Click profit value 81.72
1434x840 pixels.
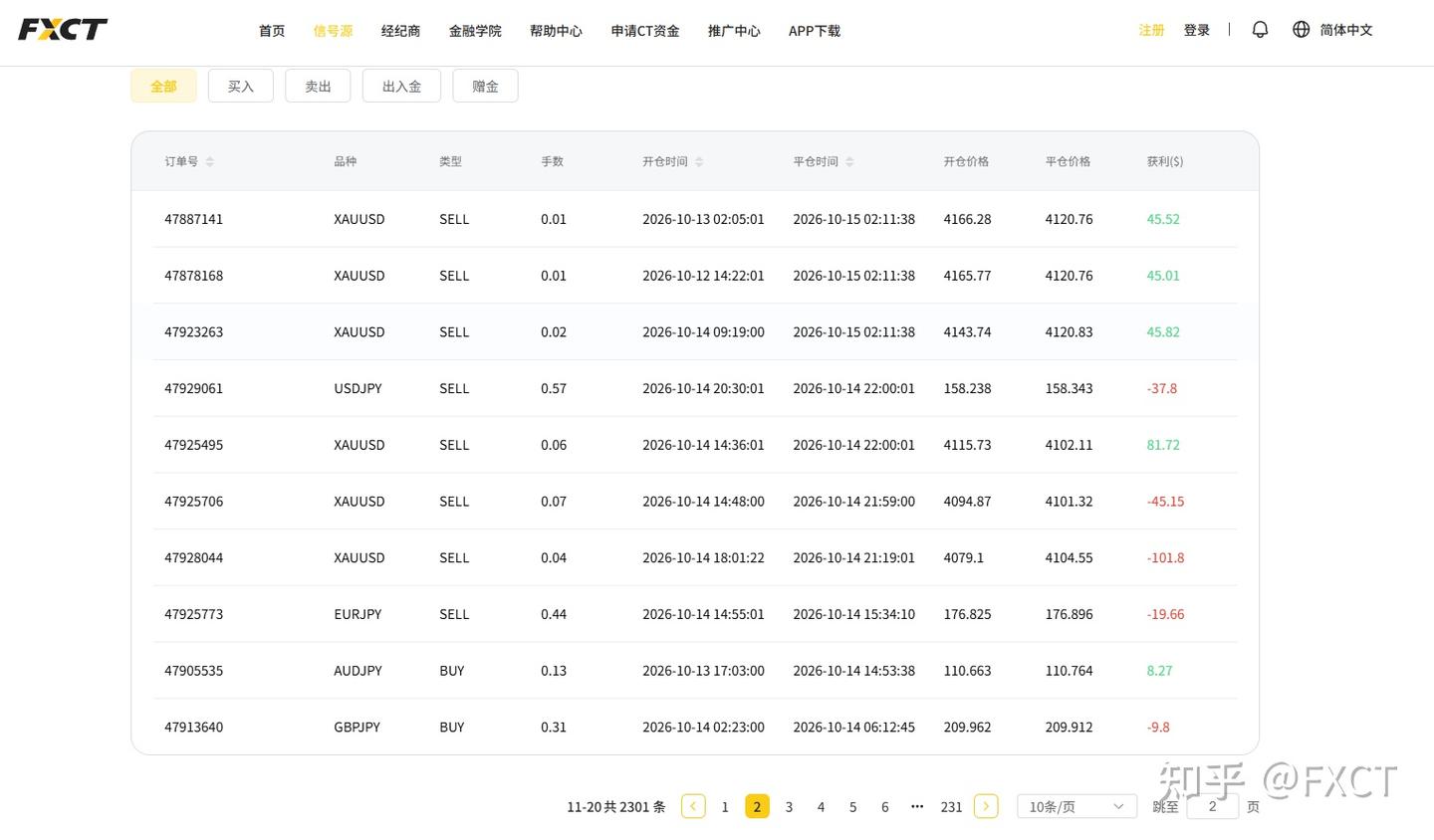[1163, 445]
